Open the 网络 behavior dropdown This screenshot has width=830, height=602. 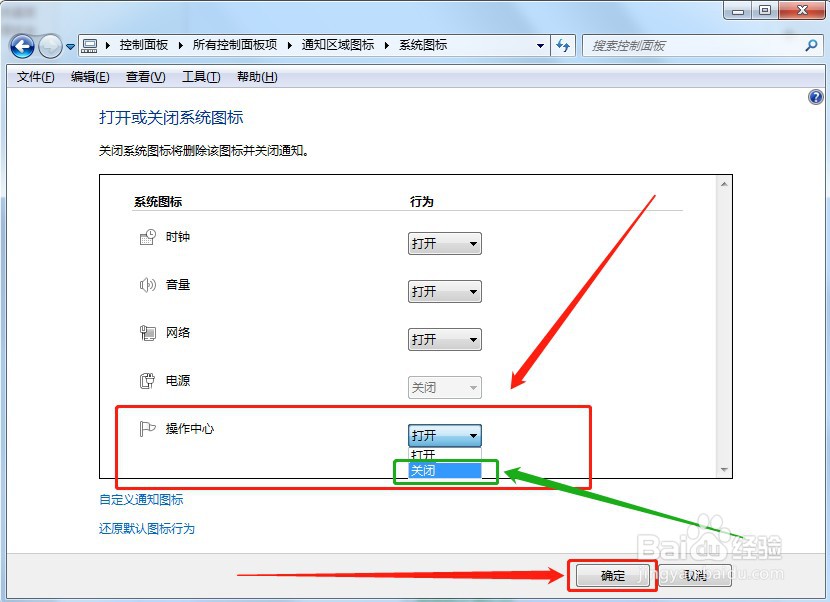(x=445, y=339)
